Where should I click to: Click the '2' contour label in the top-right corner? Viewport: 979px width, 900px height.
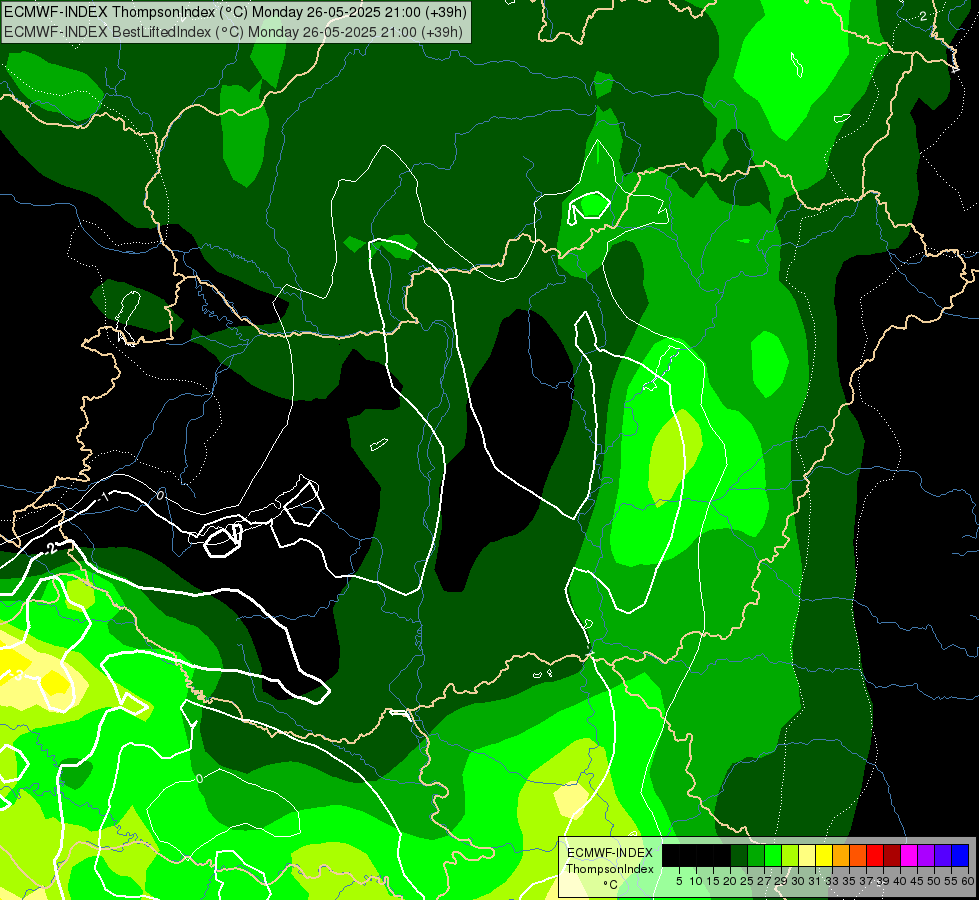pos(923,16)
